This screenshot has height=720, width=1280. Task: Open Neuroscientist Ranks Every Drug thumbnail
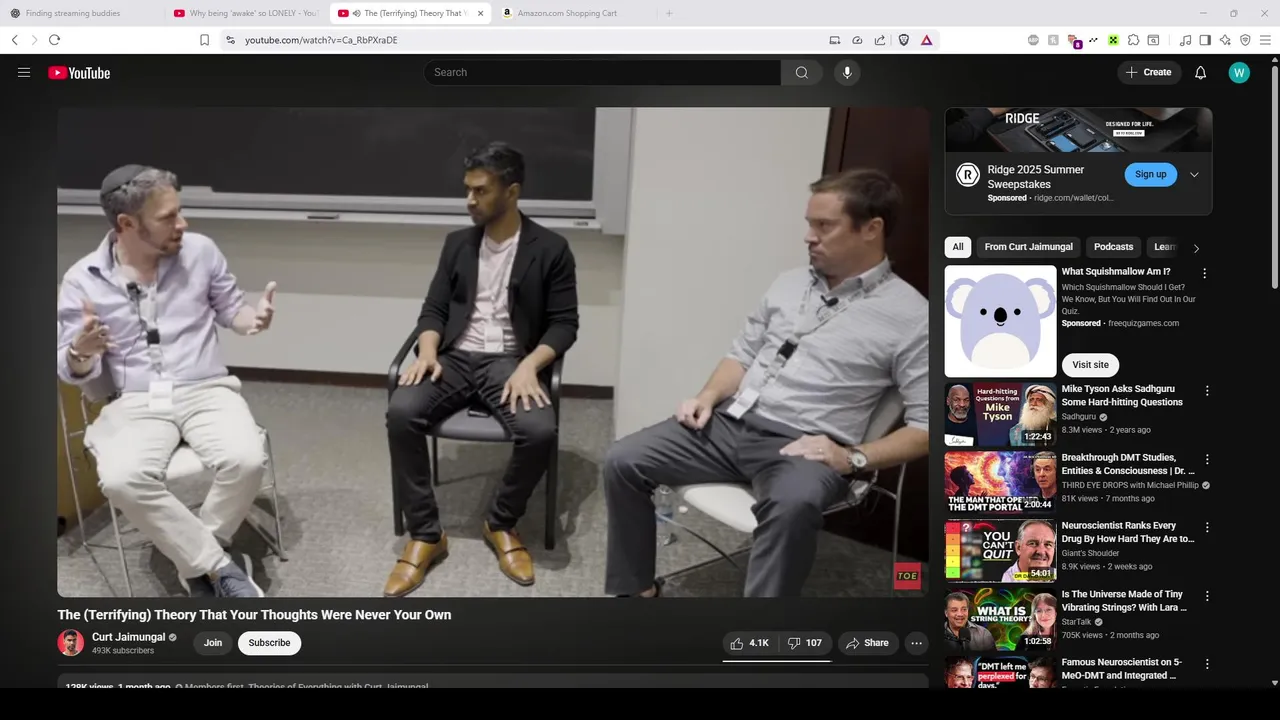1000,550
